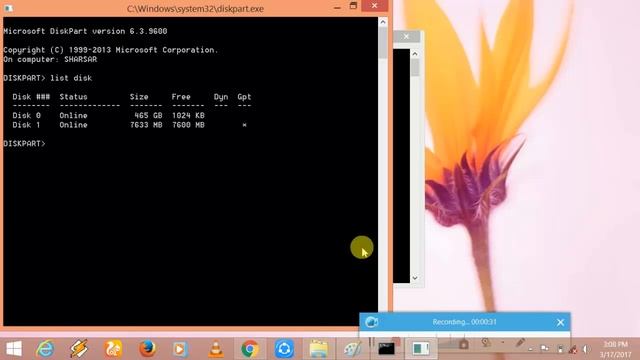Click the diskpart vertical scrollbar thumb

coord(382,43)
